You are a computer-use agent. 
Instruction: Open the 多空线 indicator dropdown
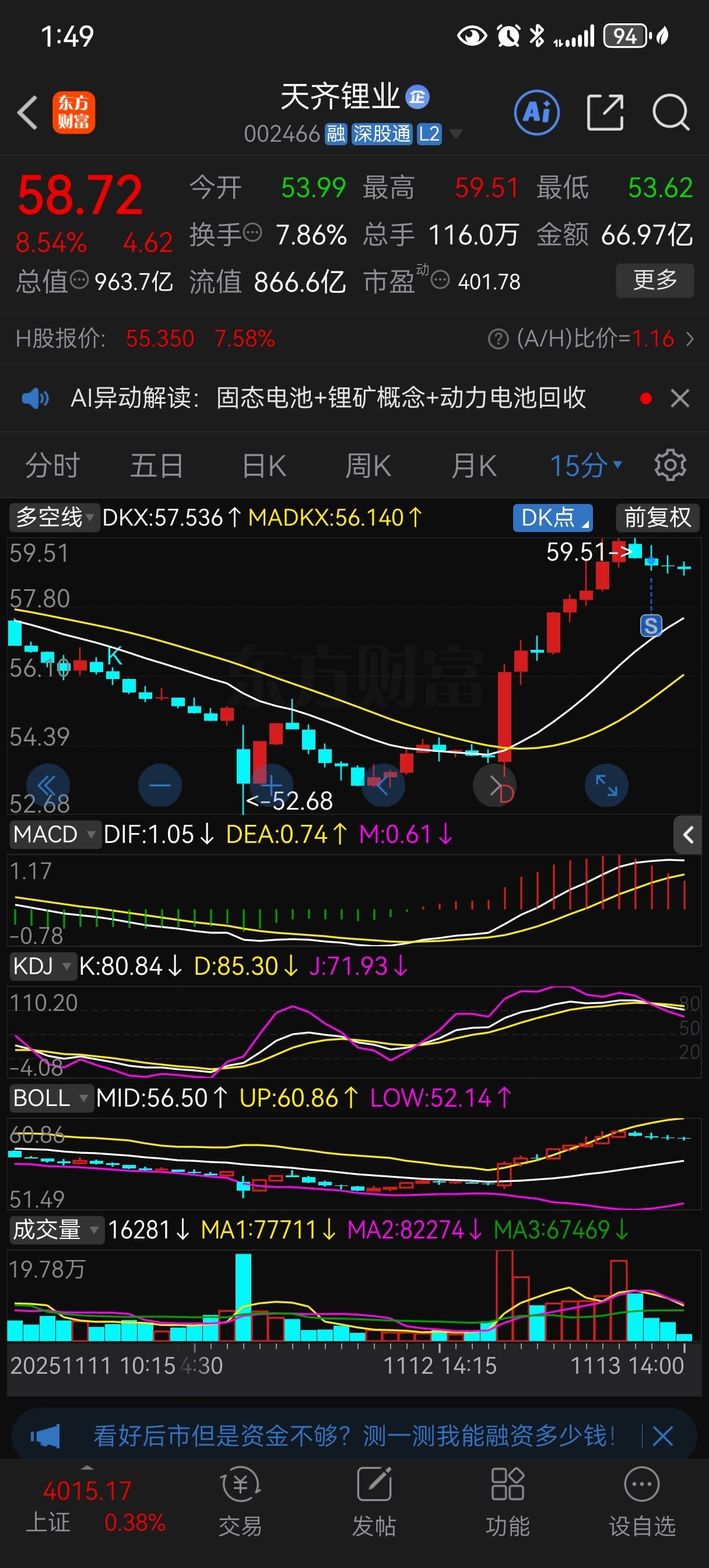coord(55,518)
